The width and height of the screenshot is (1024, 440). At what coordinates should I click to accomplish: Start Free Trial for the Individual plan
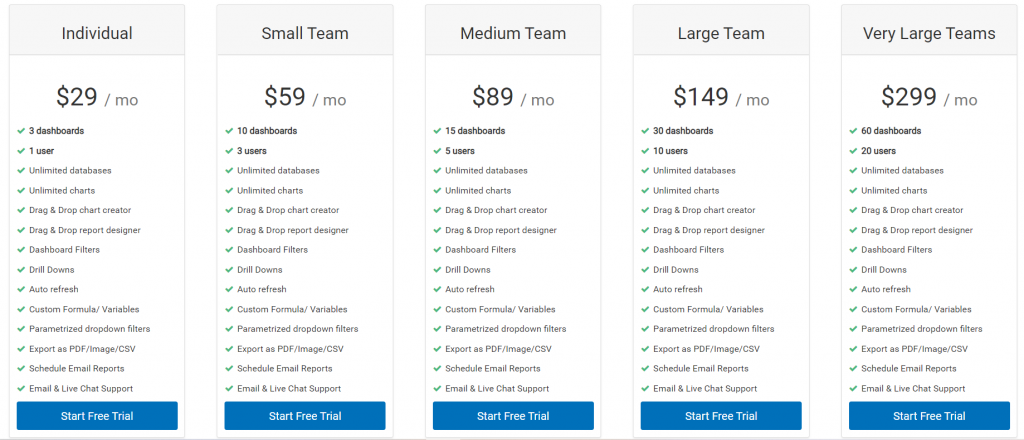coord(97,416)
